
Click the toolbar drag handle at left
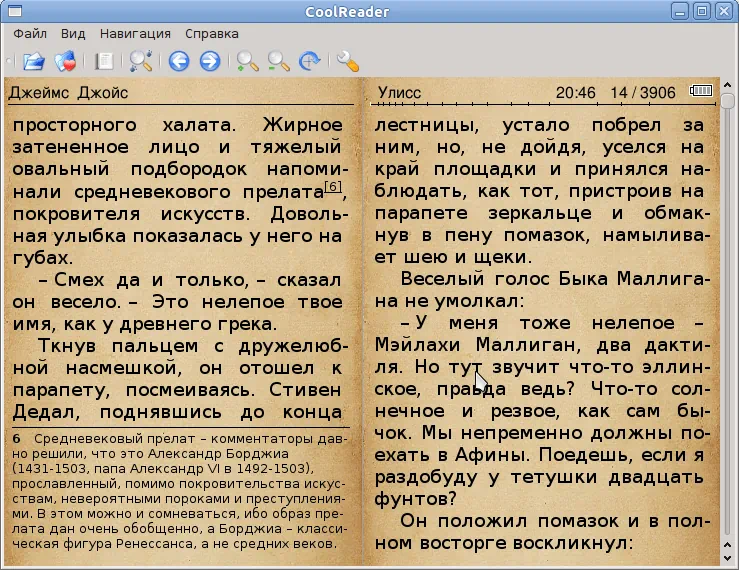pyautogui.click(x=9, y=61)
